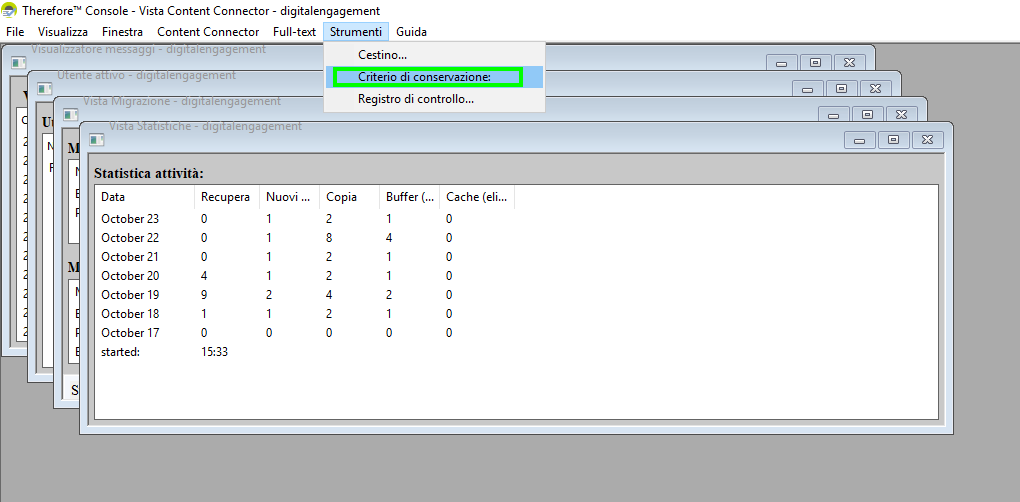
Task: Minimize the Utente attivo window
Action: [x=808, y=88]
